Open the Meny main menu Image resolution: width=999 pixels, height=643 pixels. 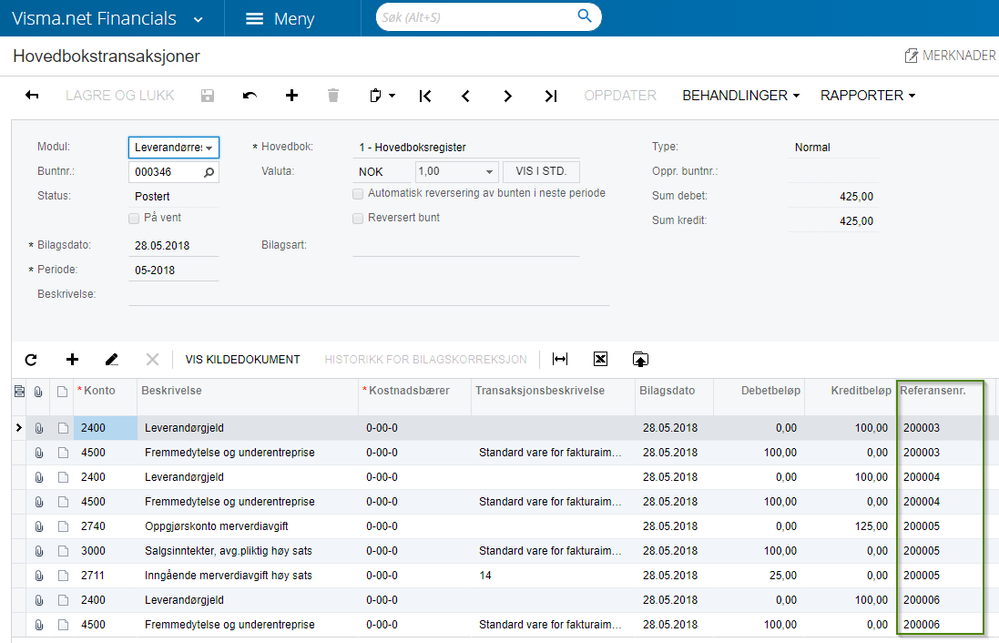(280, 18)
